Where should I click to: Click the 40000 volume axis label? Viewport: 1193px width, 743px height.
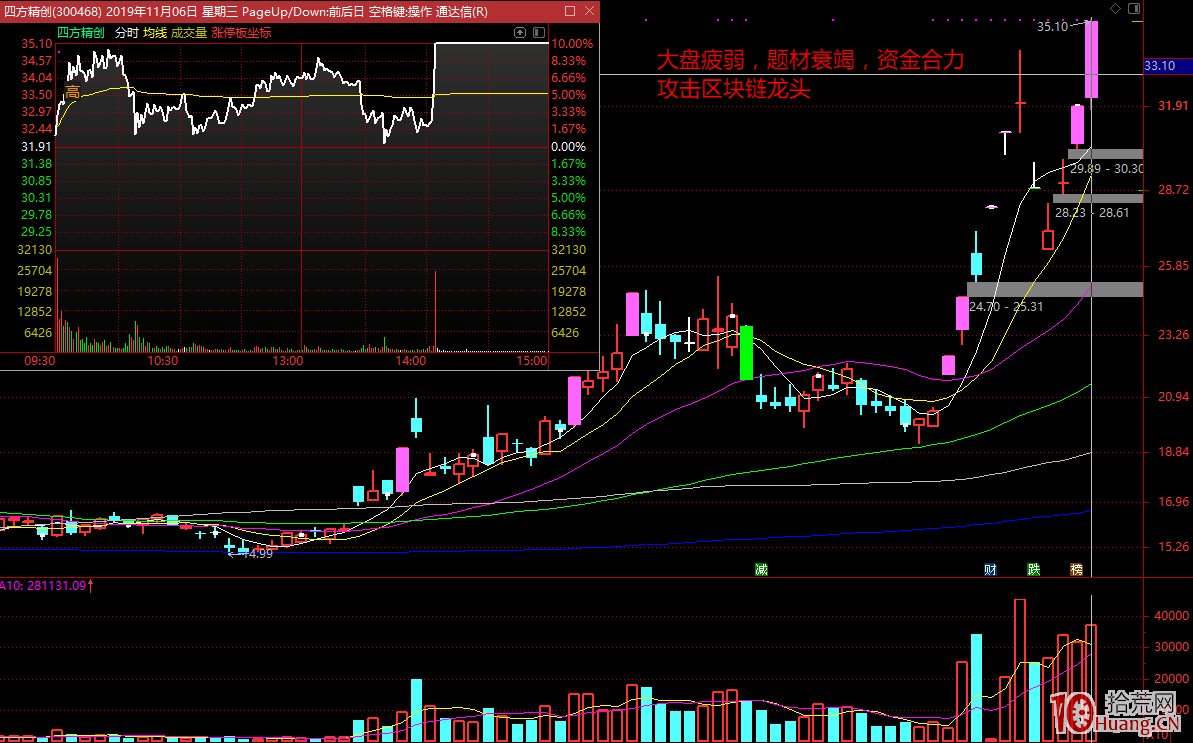pyautogui.click(x=1171, y=616)
